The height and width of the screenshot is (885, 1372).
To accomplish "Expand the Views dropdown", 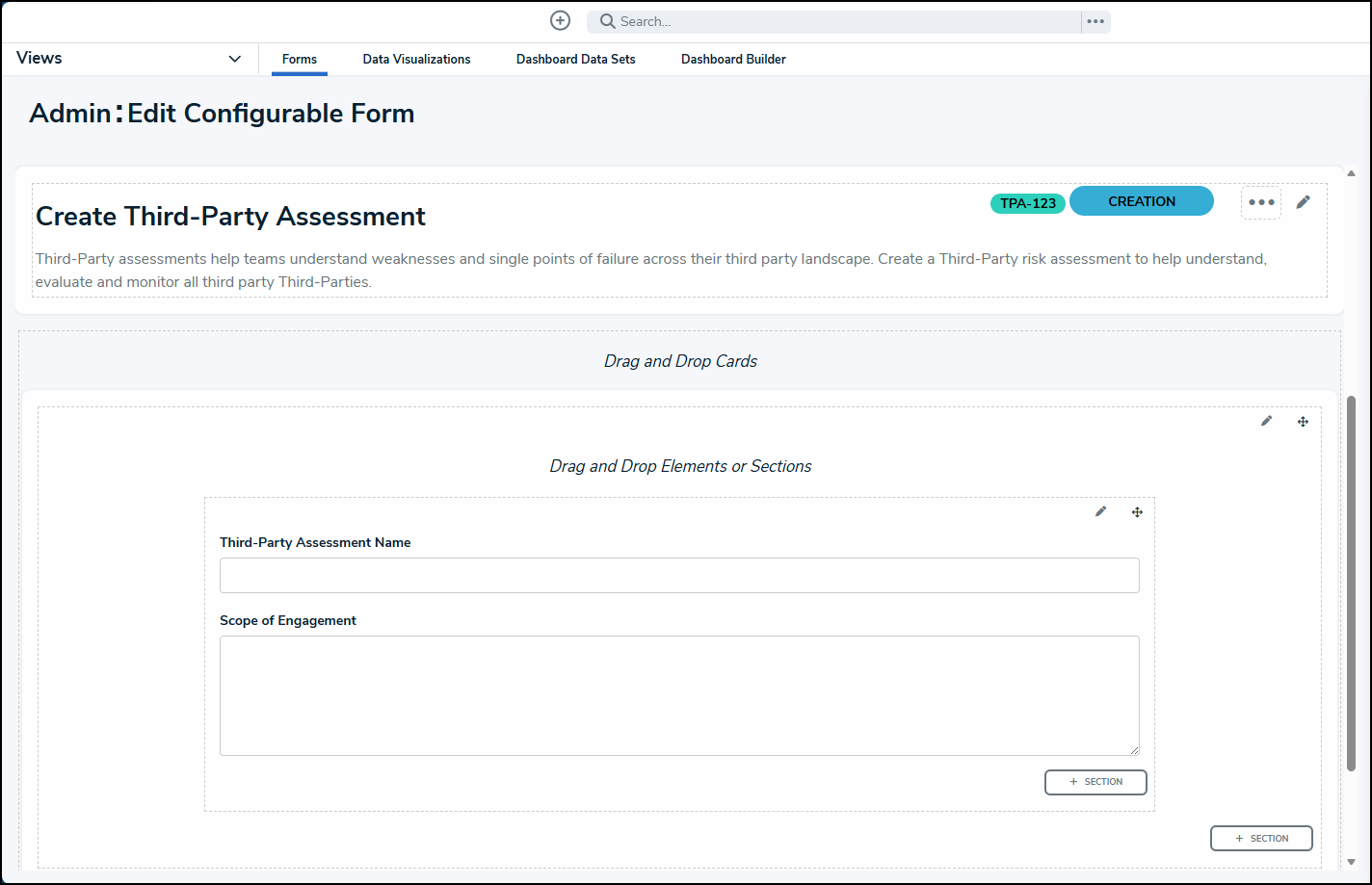I will point(234,59).
